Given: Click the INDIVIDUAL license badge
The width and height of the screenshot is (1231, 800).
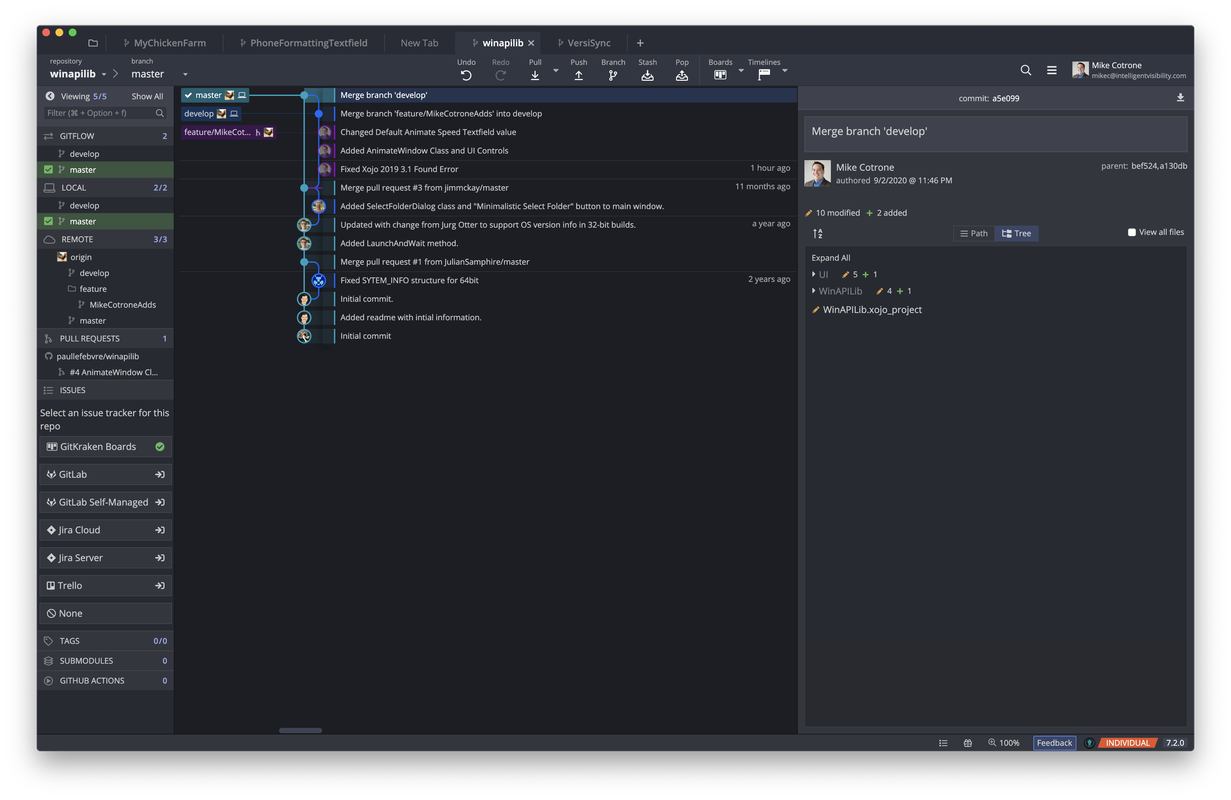Looking at the screenshot, I should coord(1128,743).
